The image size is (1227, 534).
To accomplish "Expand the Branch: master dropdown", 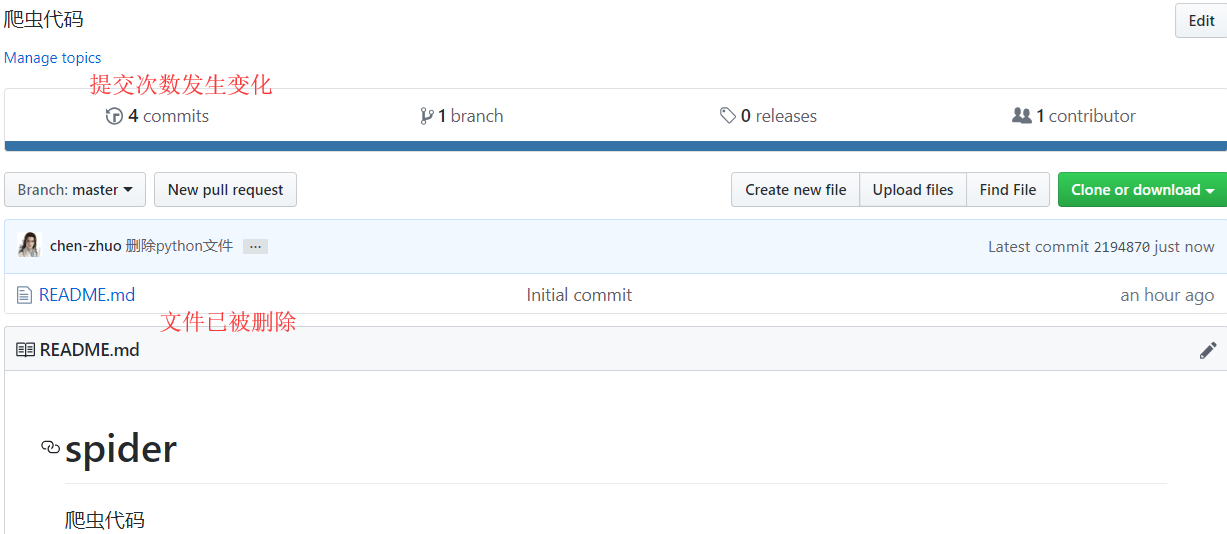I will coord(75,190).
